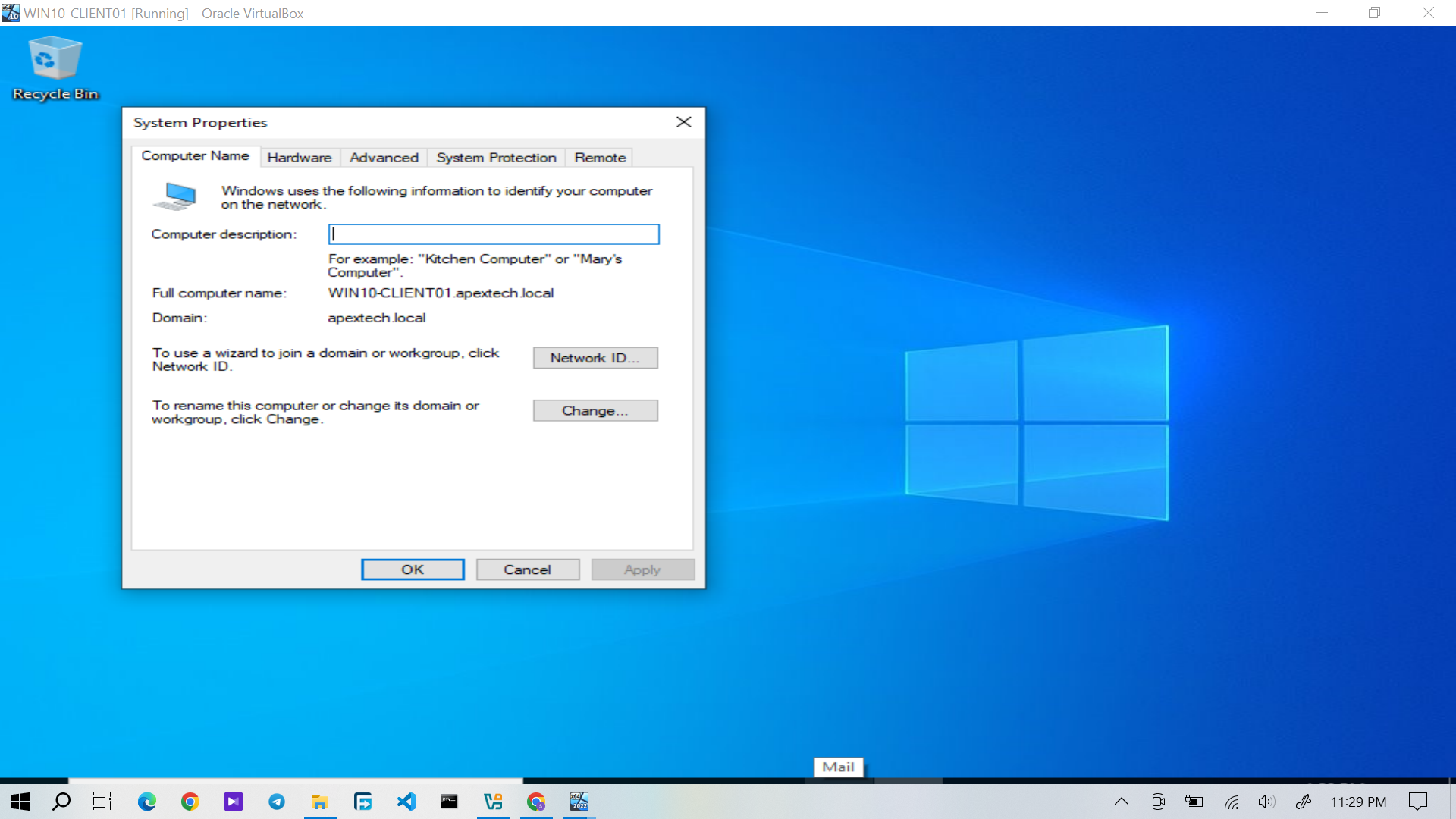Click the Network ID... button
This screenshot has width=1456, height=819.
(595, 358)
